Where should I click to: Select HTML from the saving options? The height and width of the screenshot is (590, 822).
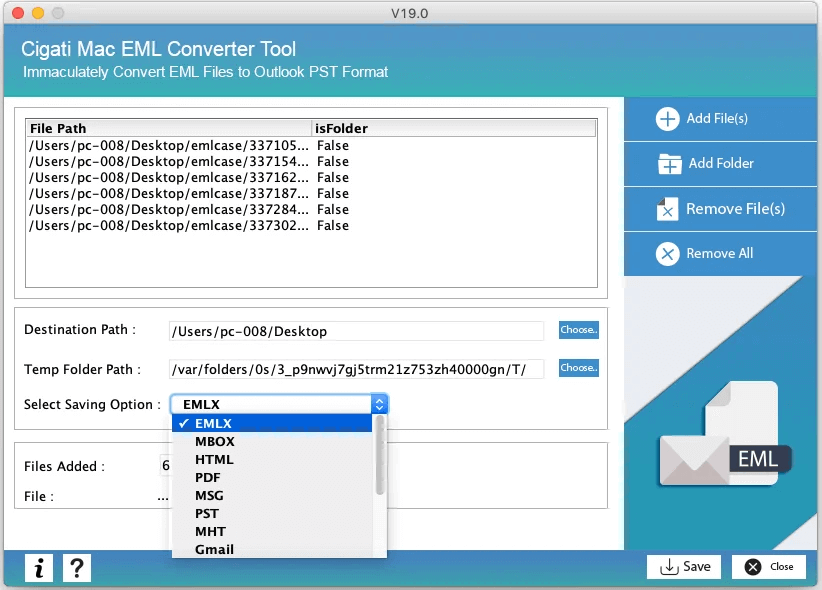click(272, 459)
